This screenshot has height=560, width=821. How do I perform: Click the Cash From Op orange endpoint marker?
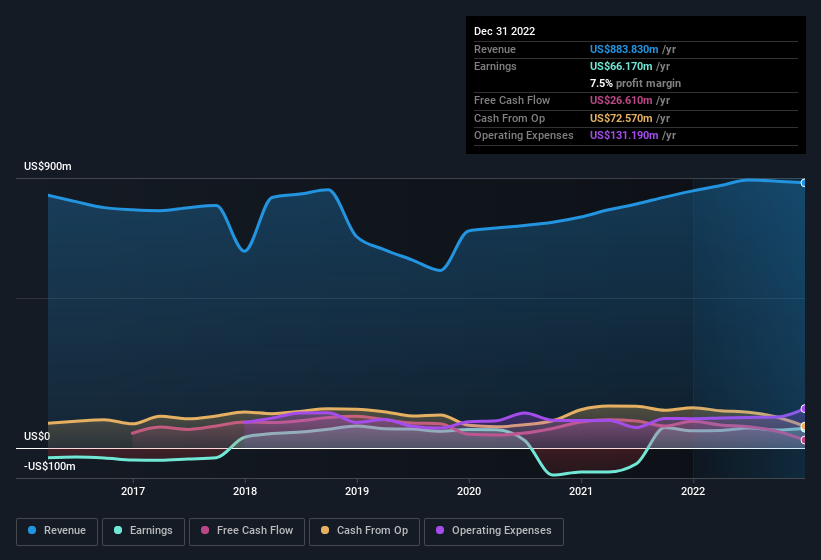click(804, 427)
